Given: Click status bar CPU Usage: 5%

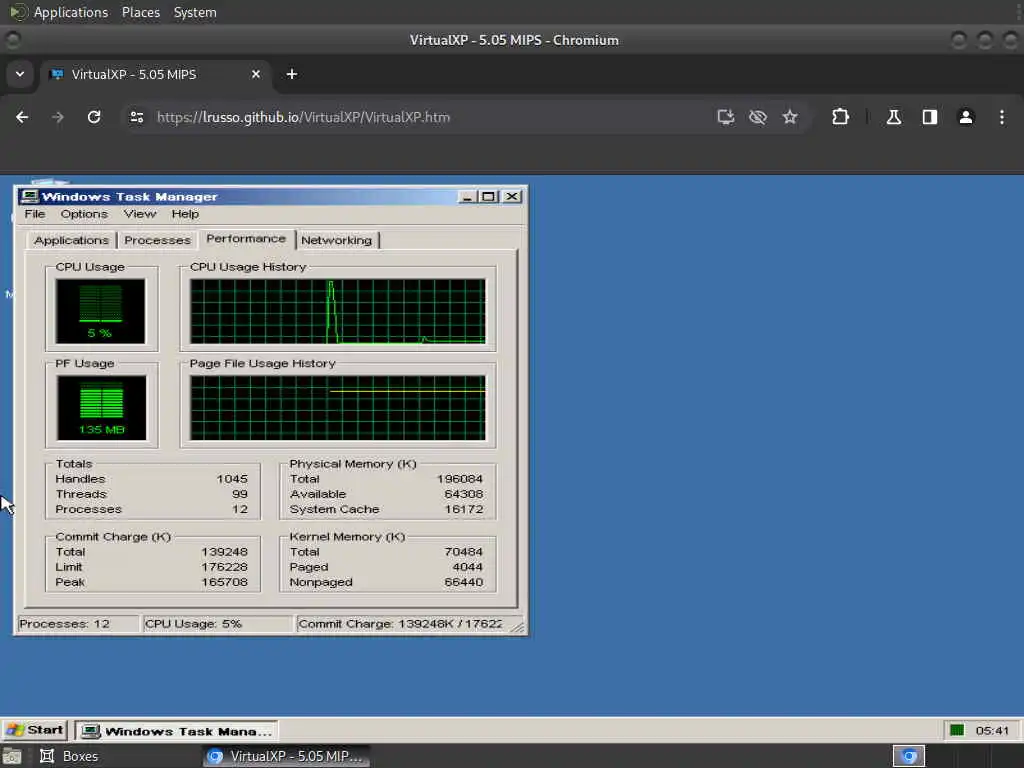Looking at the screenshot, I should click(x=217, y=624).
